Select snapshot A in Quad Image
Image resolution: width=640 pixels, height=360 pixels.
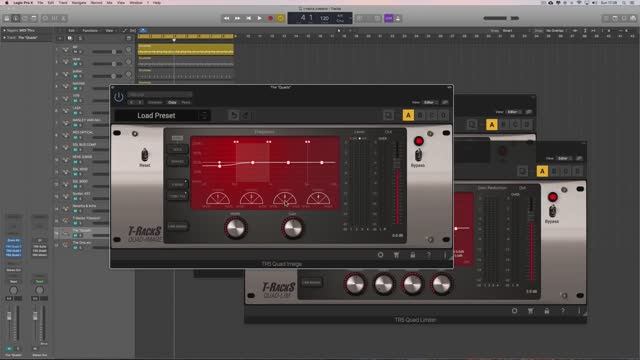click(x=408, y=116)
